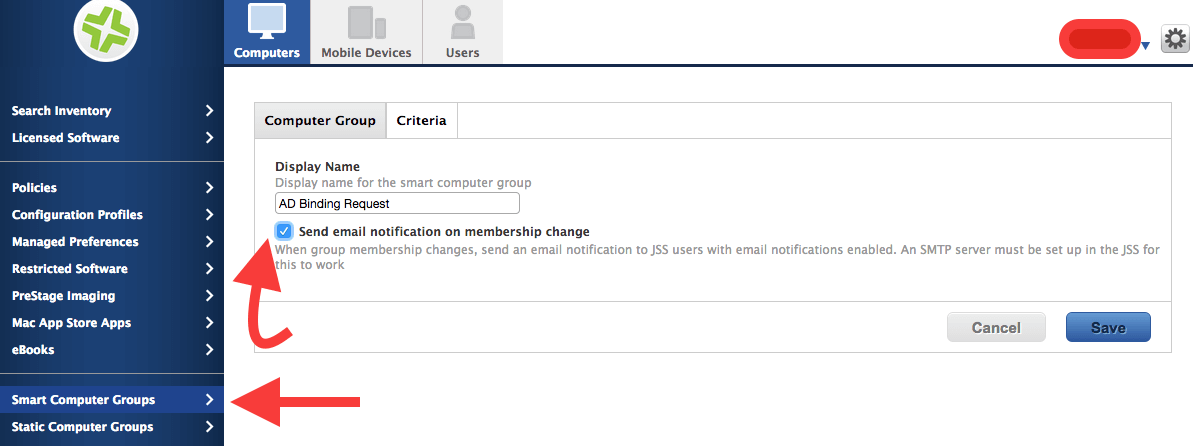Open the Users icon
The height and width of the screenshot is (446, 1193).
click(463, 22)
